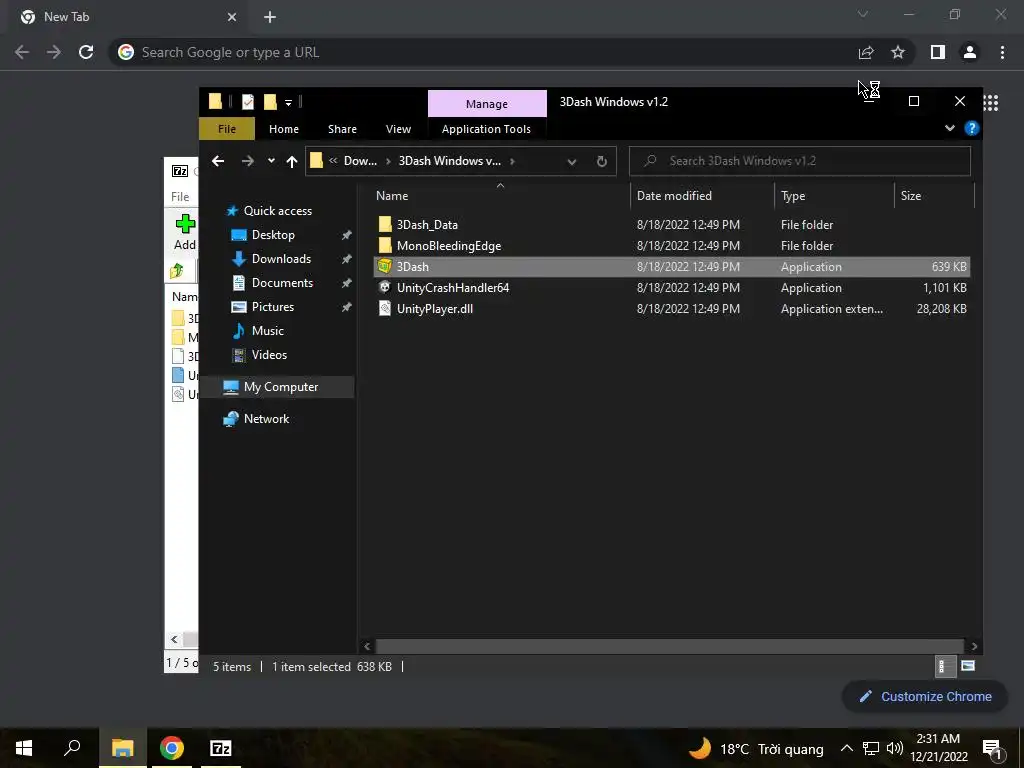
Task: Click the Customize Chrome button
Action: 926,697
